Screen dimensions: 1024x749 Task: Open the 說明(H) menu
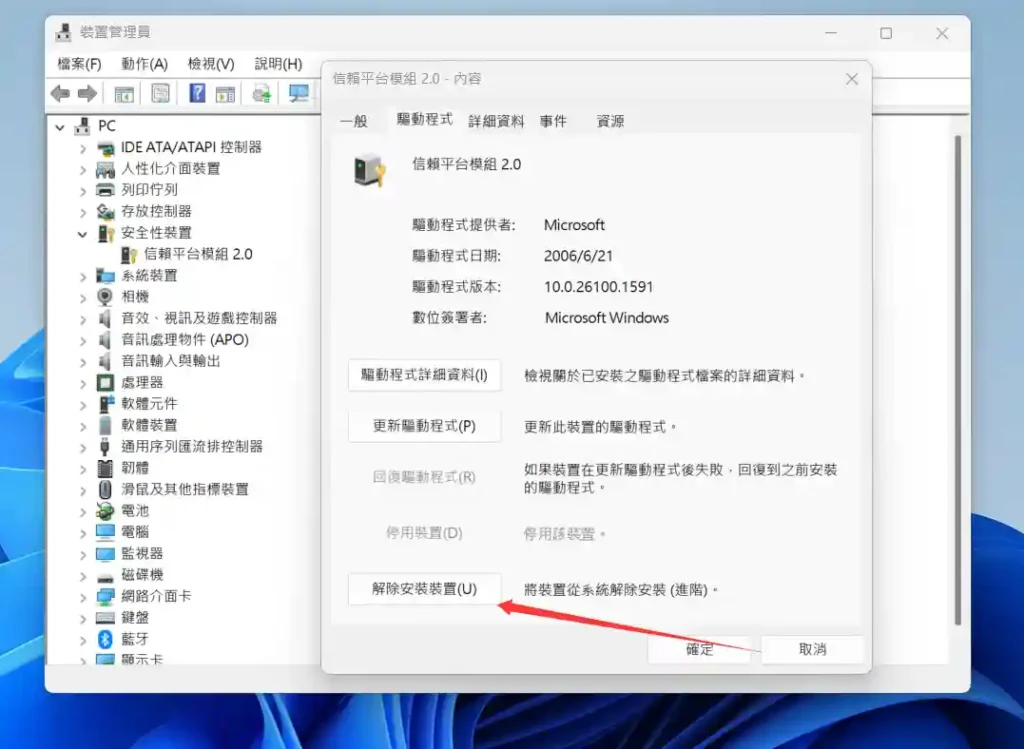click(x=278, y=64)
